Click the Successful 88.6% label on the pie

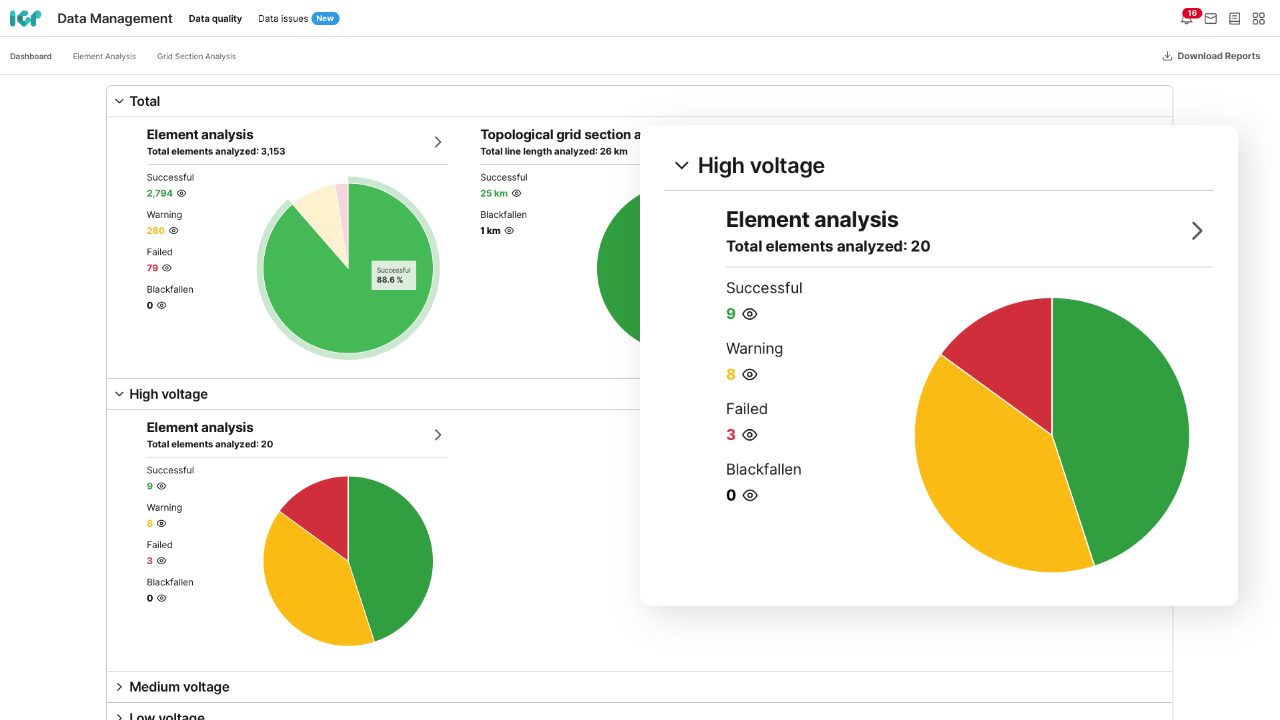pyautogui.click(x=394, y=273)
